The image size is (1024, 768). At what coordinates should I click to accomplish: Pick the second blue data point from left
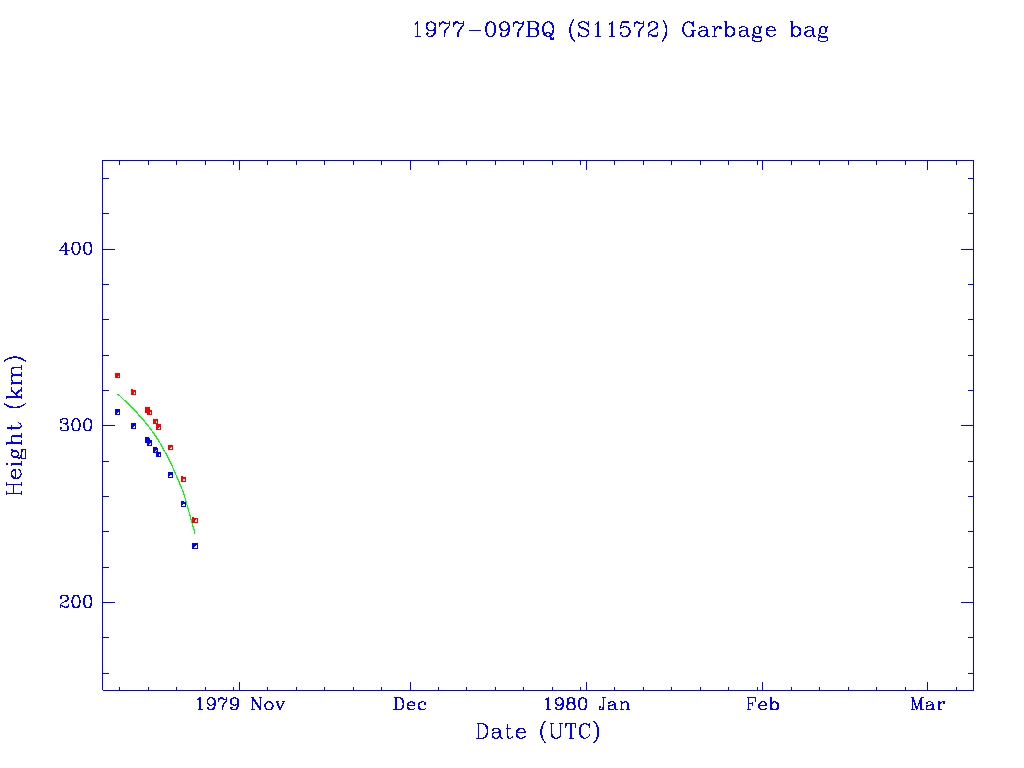[x=133, y=426]
